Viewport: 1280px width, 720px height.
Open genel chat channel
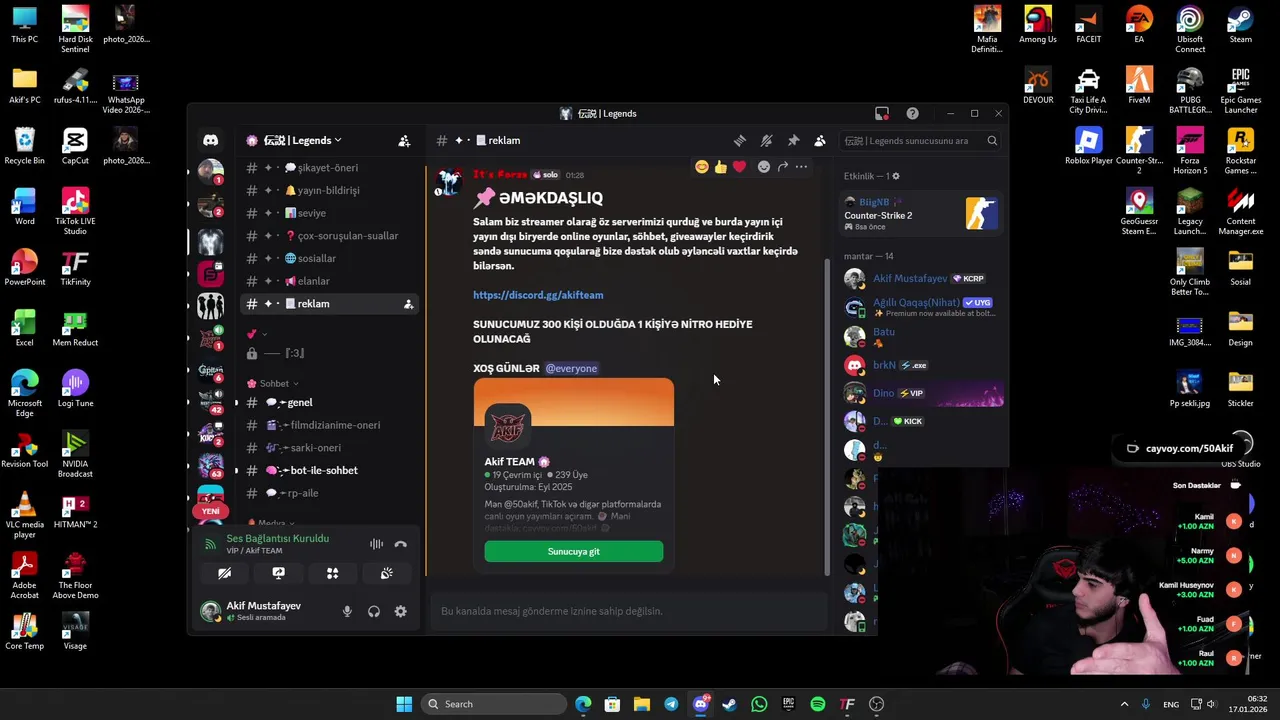[x=328, y=402]
